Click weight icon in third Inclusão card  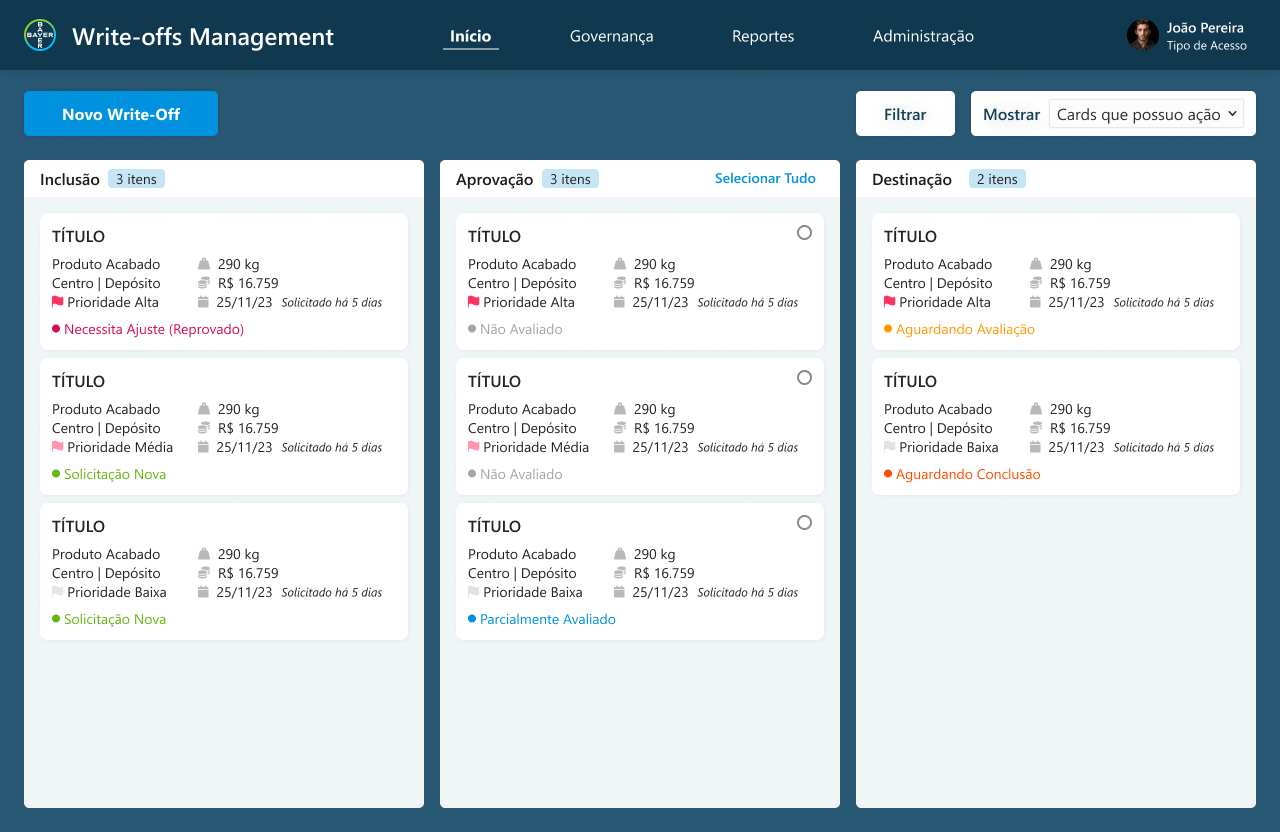coord(204,554)
